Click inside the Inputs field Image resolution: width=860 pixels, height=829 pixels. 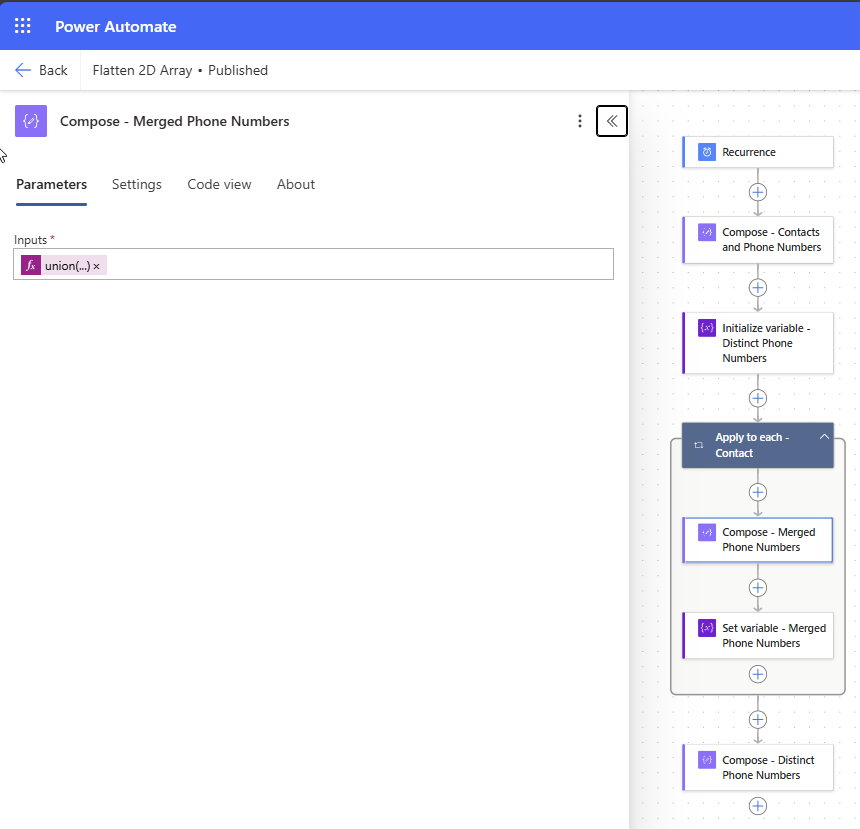313,264
